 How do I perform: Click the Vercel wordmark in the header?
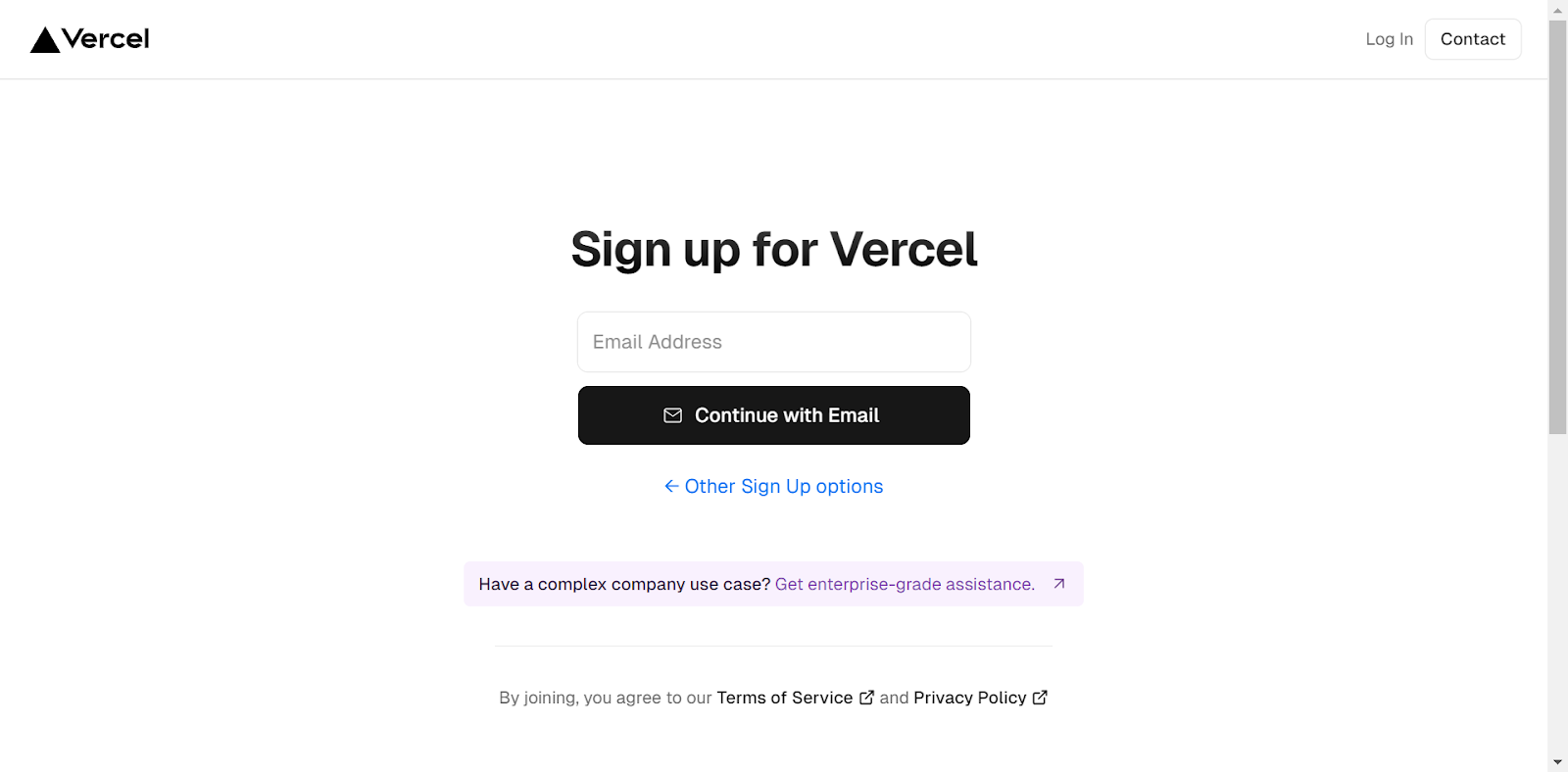pos(105,38)
